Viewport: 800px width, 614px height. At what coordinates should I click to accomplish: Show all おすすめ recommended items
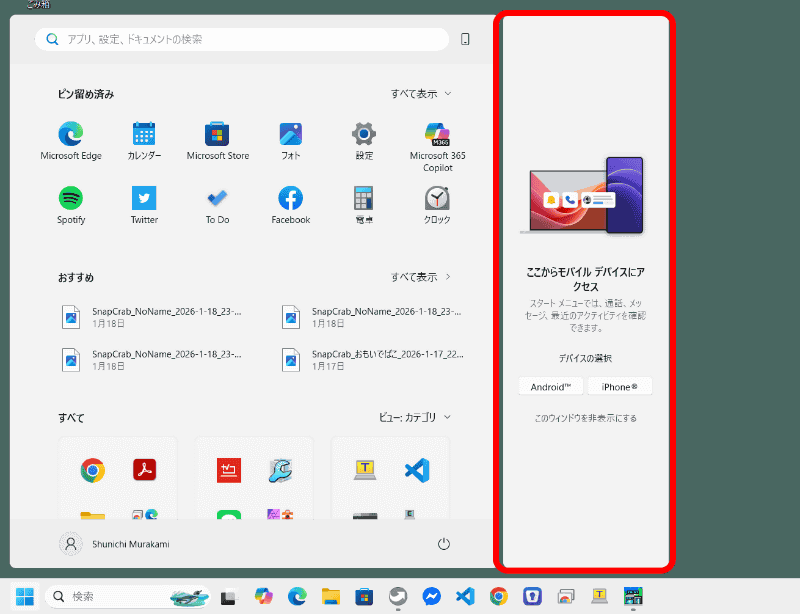pyautogui.click(x=418, y=278)
